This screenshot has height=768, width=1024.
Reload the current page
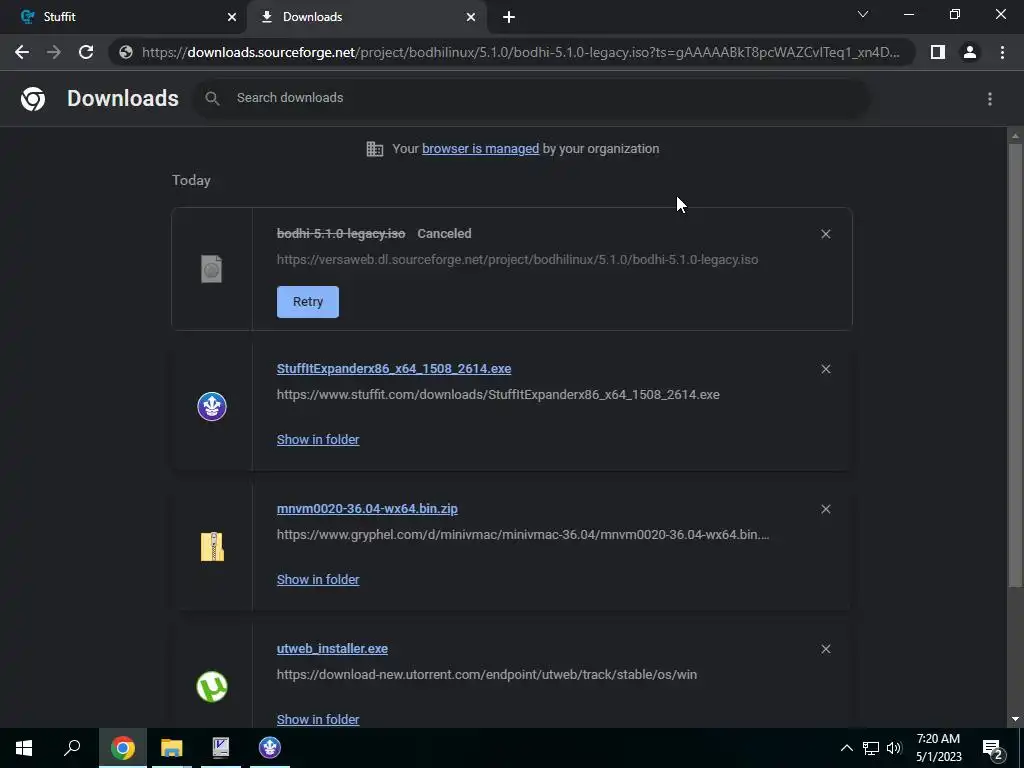(86, 52)
